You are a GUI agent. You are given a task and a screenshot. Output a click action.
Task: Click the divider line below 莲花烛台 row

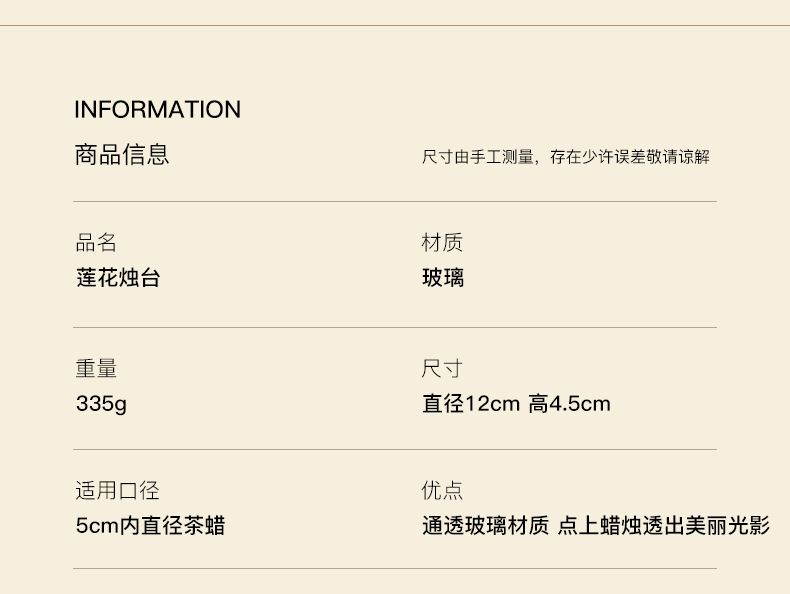point(395,327)
